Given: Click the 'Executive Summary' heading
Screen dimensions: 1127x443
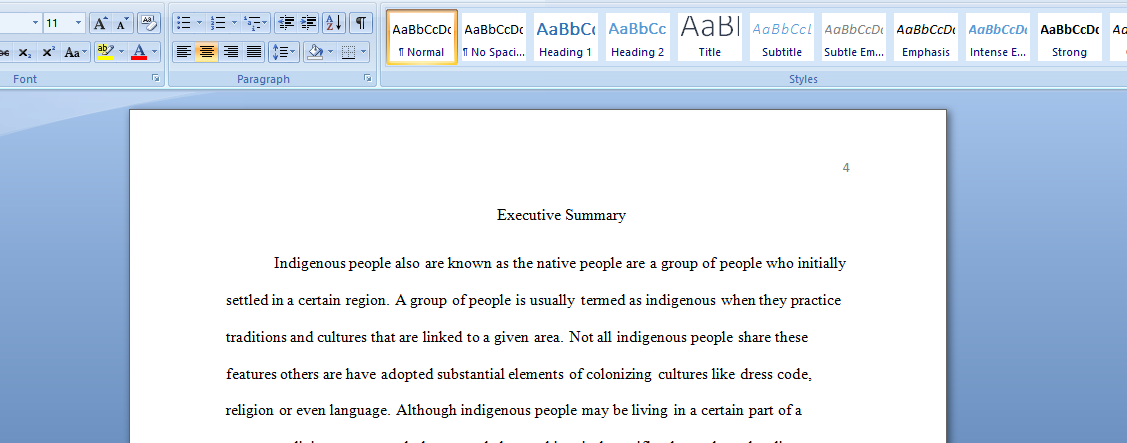Looking at the screenshot, I should click(561, 215).
